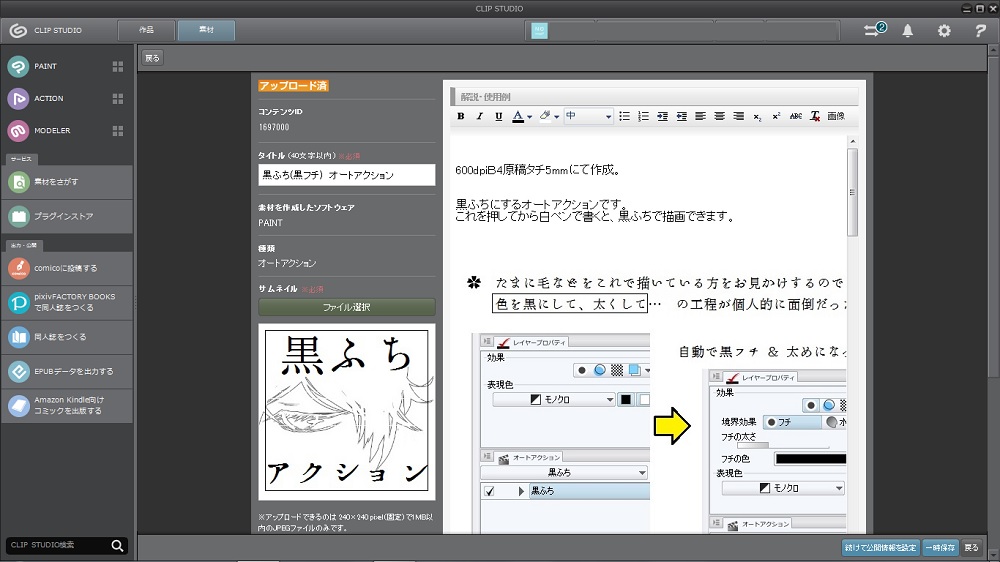This screenshot has height=562, width=1000.
Task: Focus the タイトル input field
Action: [347, 175]
